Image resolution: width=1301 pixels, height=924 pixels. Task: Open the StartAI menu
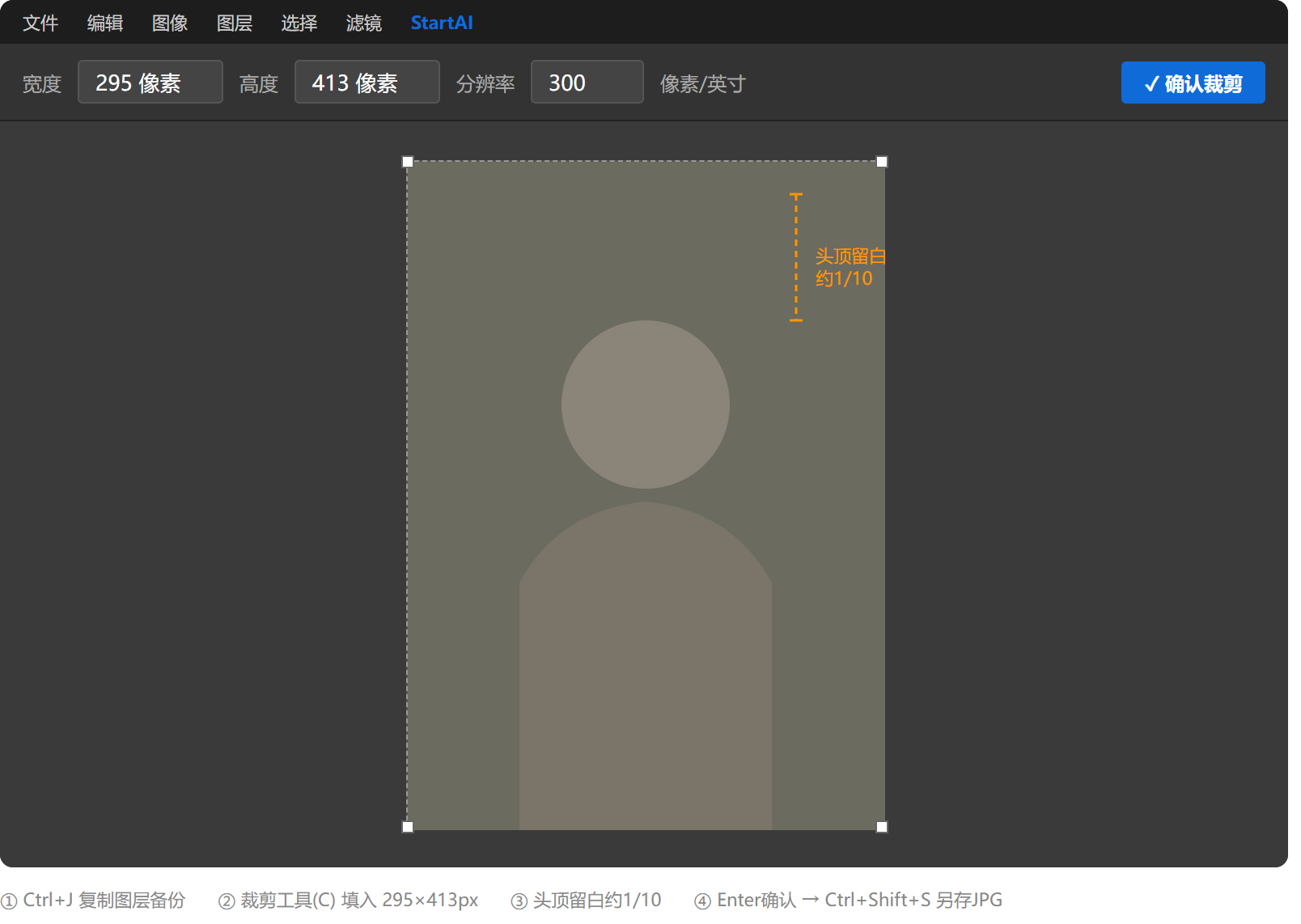(442, 23)
